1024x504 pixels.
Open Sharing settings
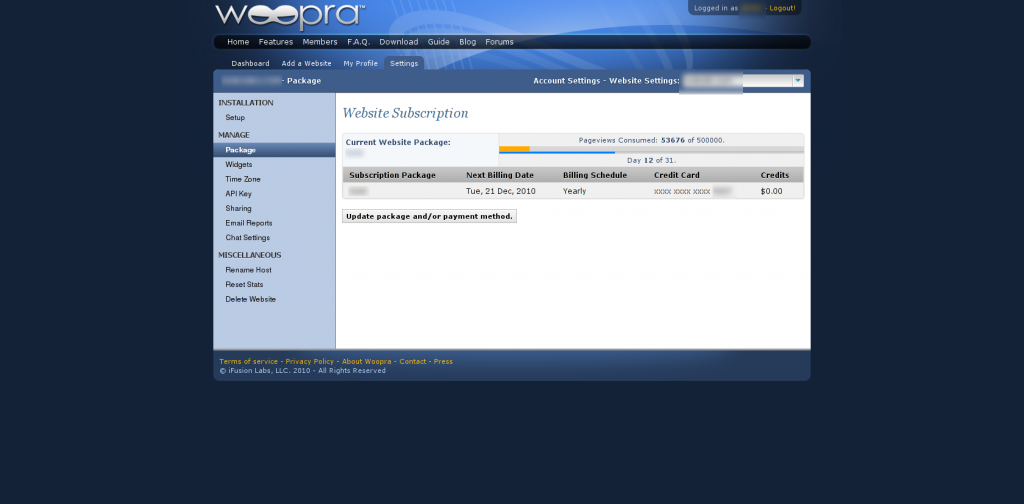coord(238,208)
